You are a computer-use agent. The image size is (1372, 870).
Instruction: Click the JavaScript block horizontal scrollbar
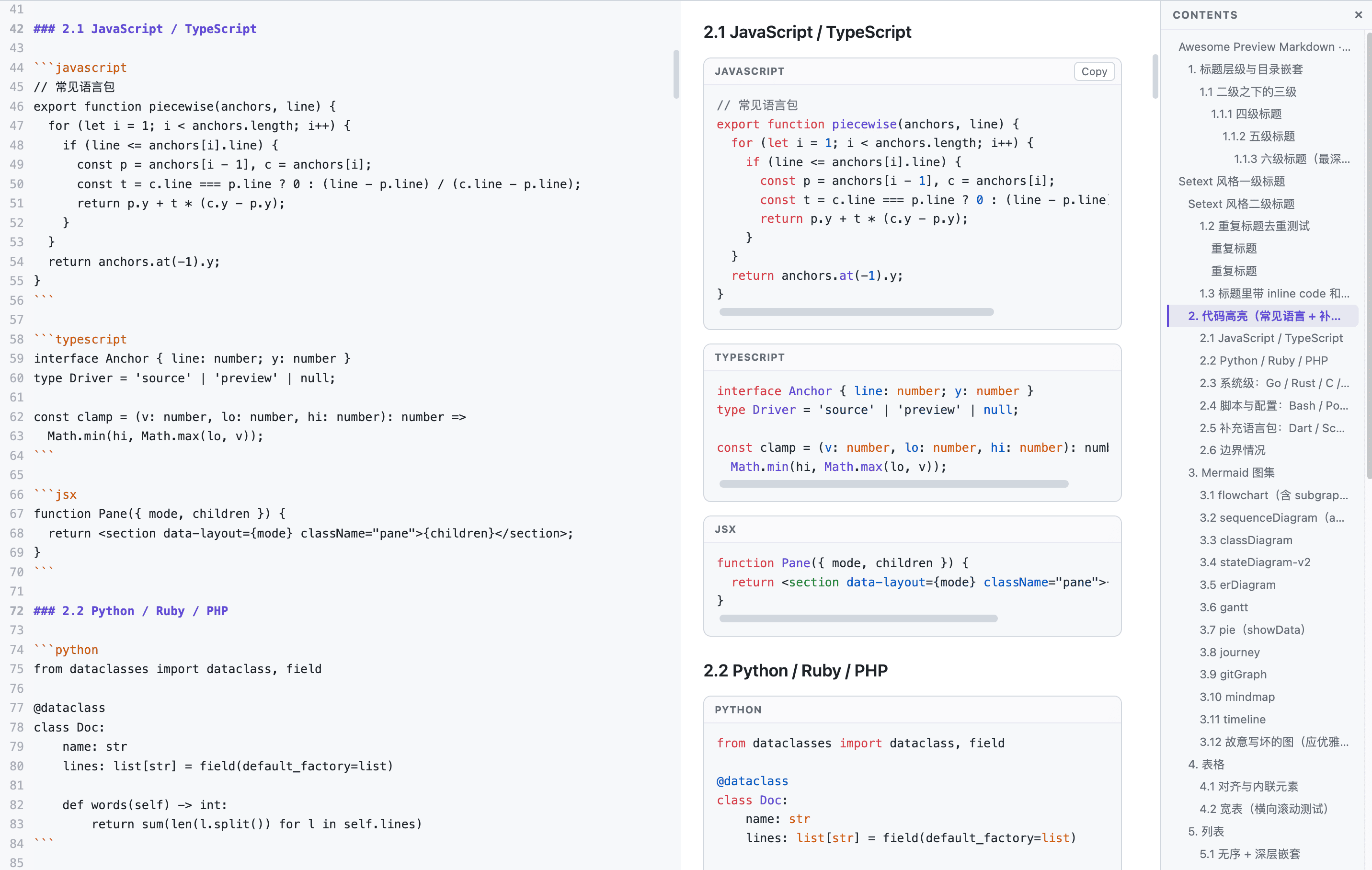pyautogui.click(x=856, y=312)
